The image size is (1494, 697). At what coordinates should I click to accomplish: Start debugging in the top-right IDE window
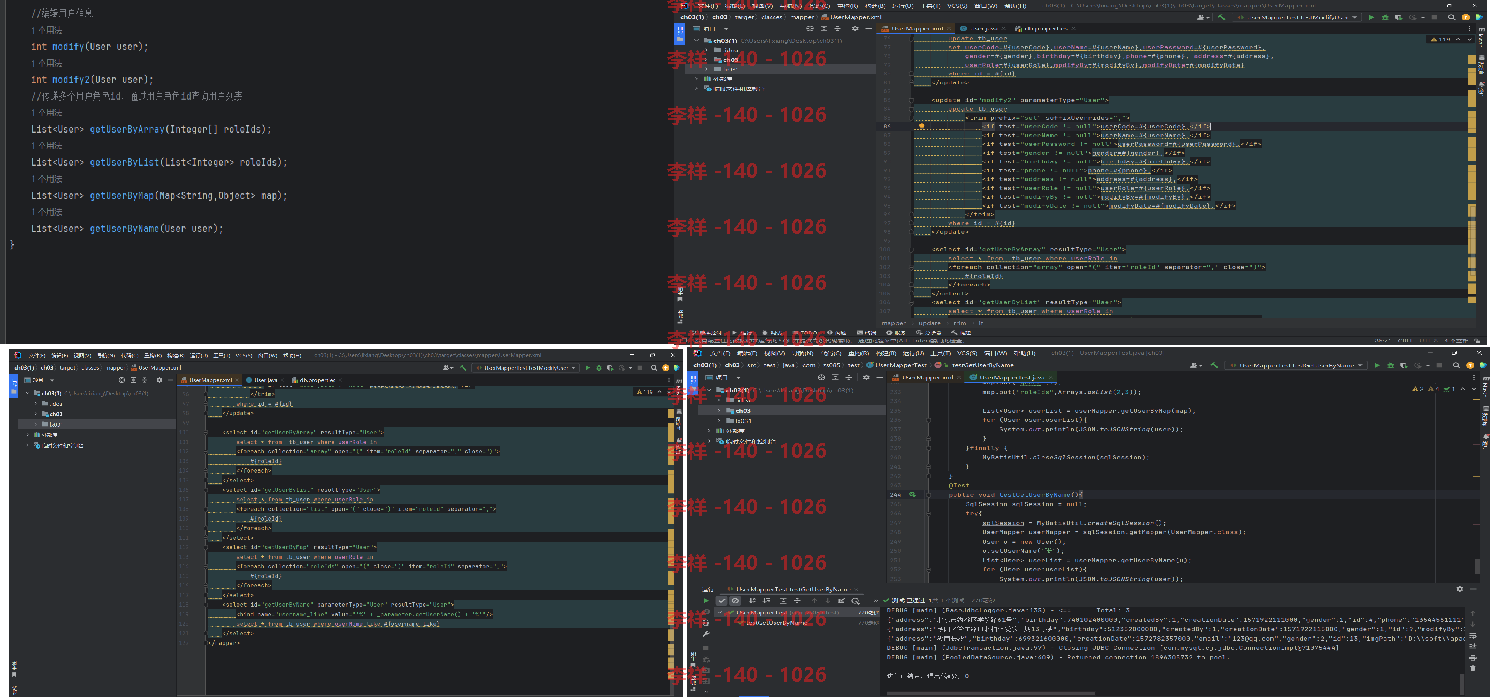click(1385, 17)
